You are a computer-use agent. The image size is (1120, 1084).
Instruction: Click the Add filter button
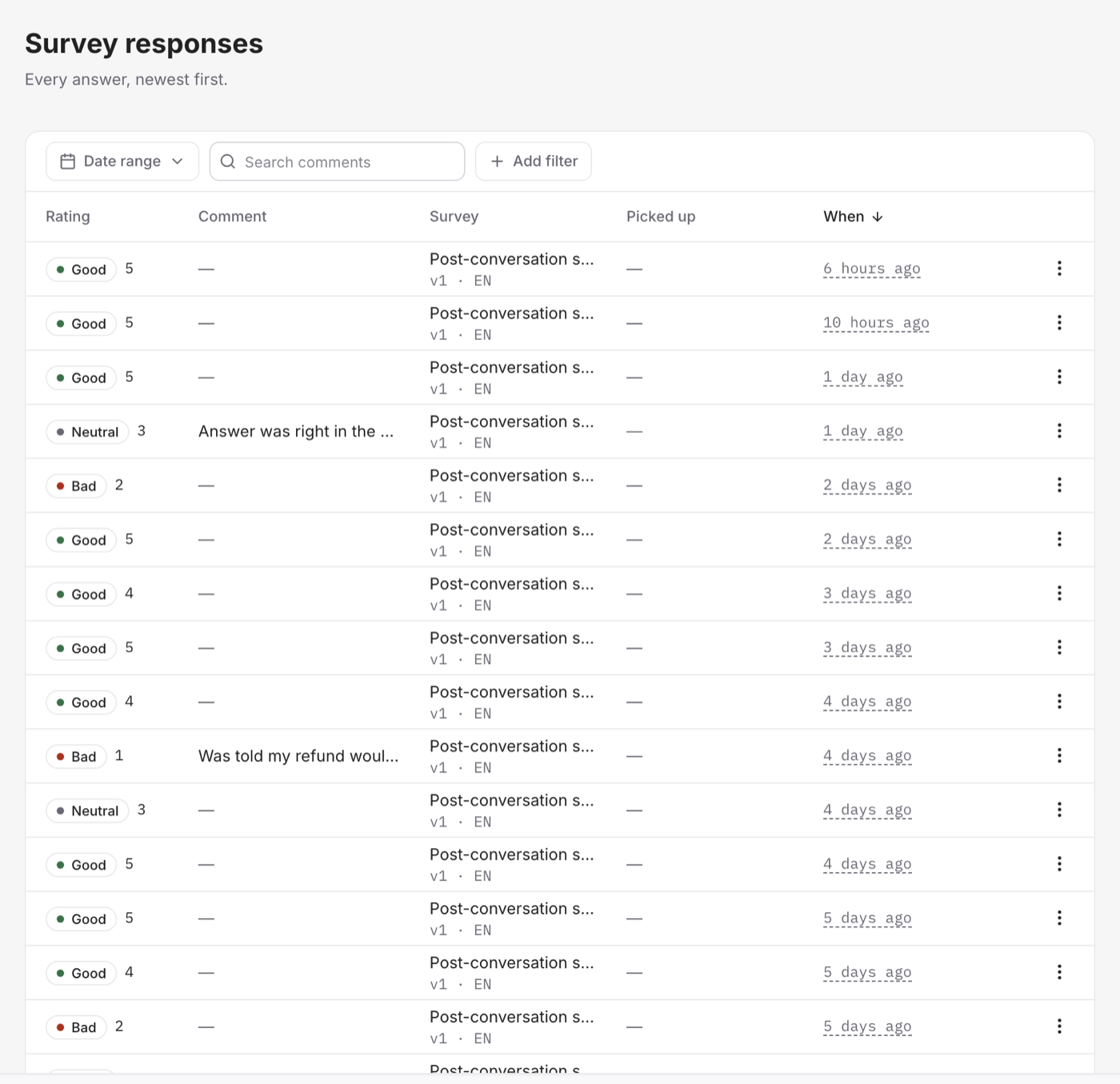click(534, 162)
